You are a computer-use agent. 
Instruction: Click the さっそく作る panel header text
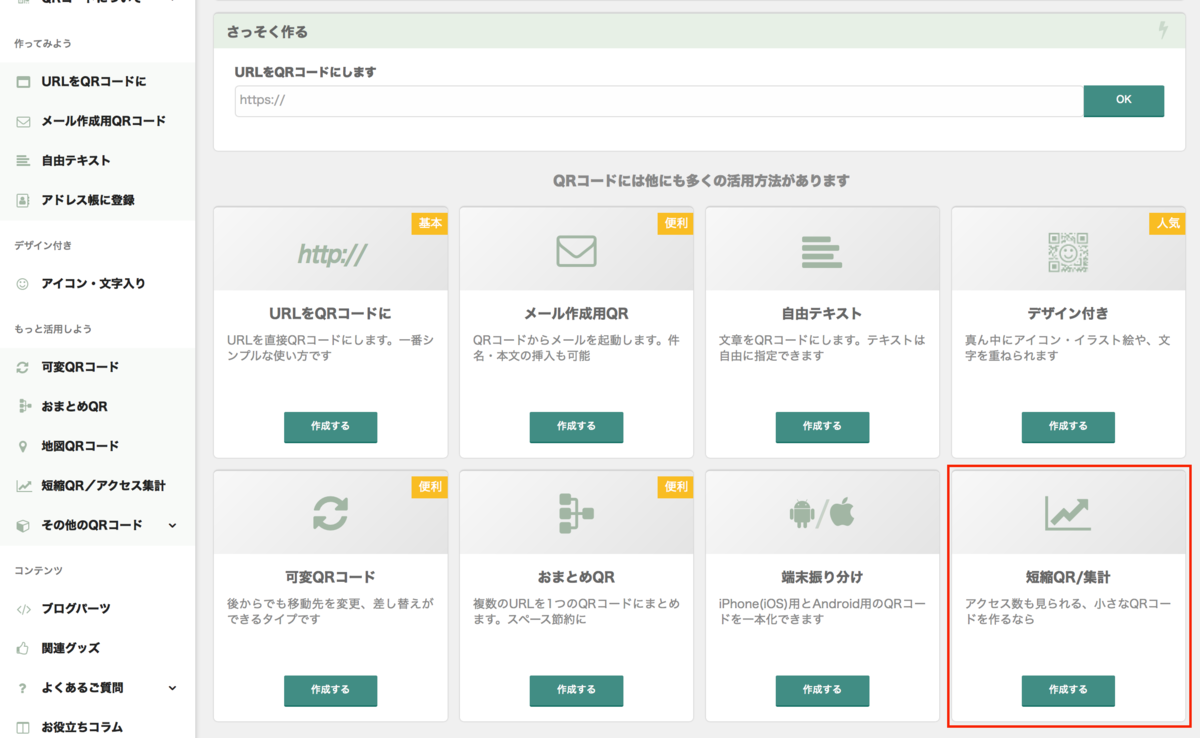tap(267, 32)
